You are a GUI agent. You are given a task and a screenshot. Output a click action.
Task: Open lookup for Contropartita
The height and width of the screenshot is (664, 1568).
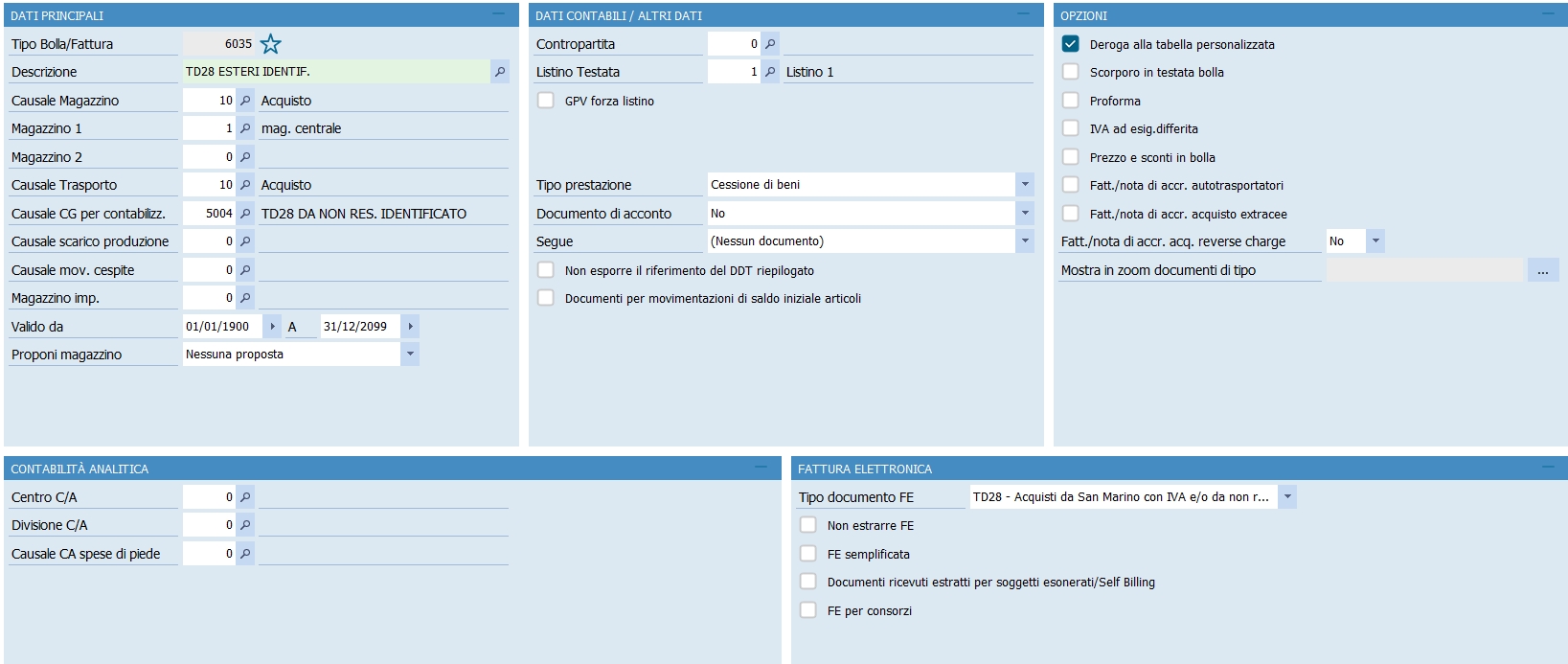click(x=770, y=44)
